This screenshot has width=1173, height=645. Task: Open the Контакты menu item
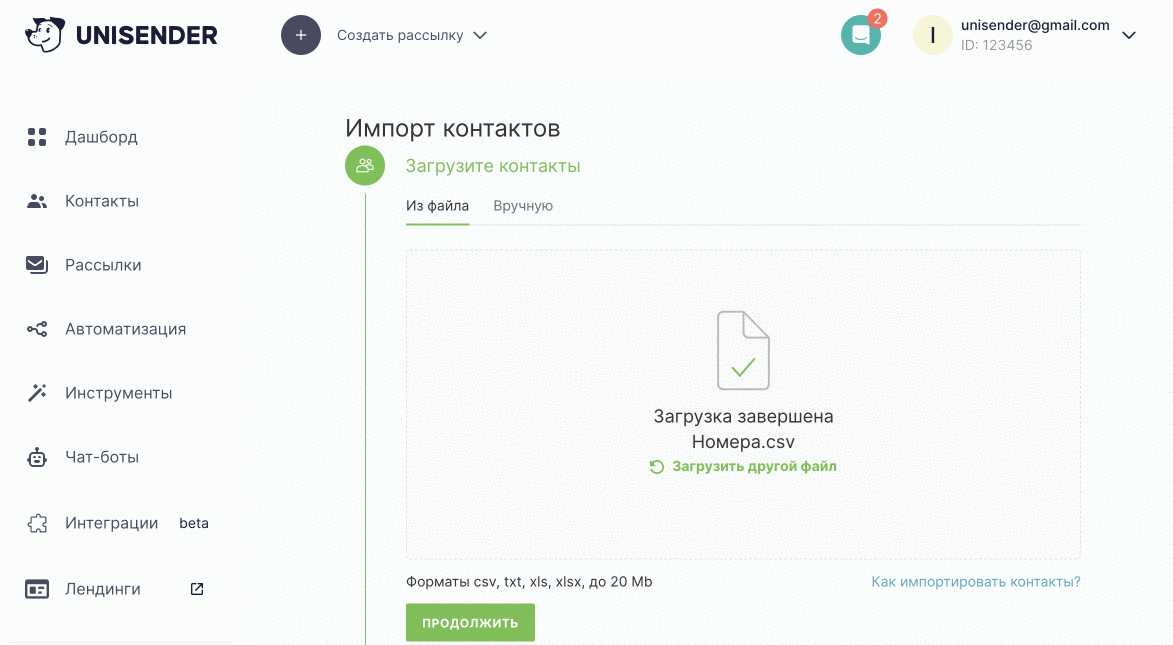tap(102, 201)
